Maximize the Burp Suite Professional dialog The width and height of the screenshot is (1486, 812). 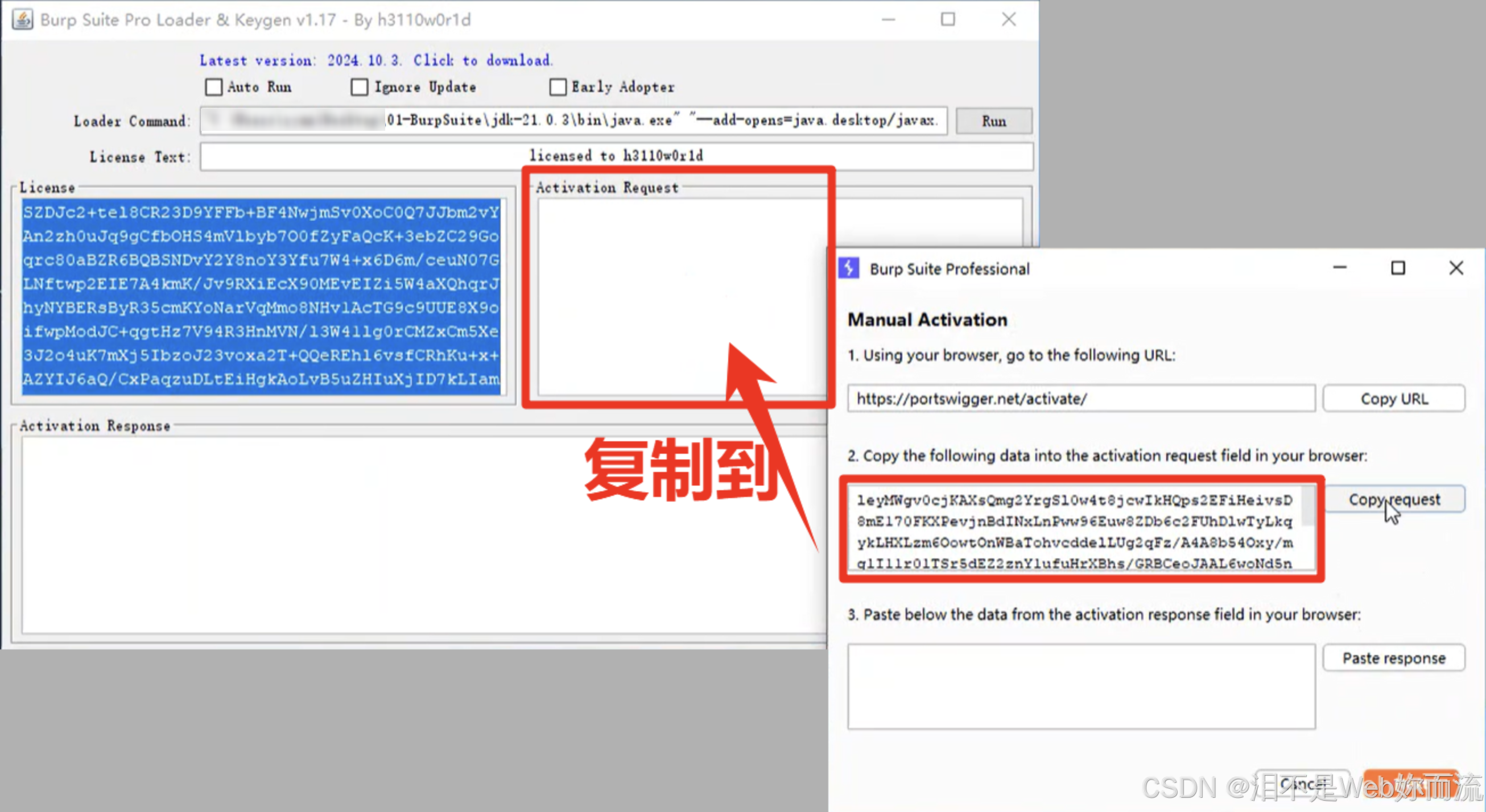pyautogui.click(x=1398, y=268)
